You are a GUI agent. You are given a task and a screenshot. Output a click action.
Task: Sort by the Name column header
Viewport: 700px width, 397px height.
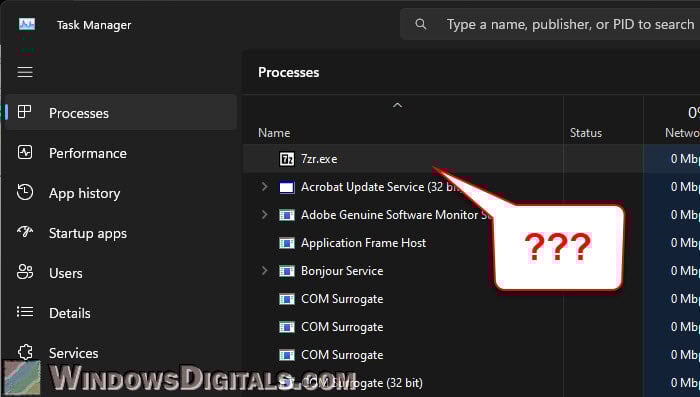274,133
